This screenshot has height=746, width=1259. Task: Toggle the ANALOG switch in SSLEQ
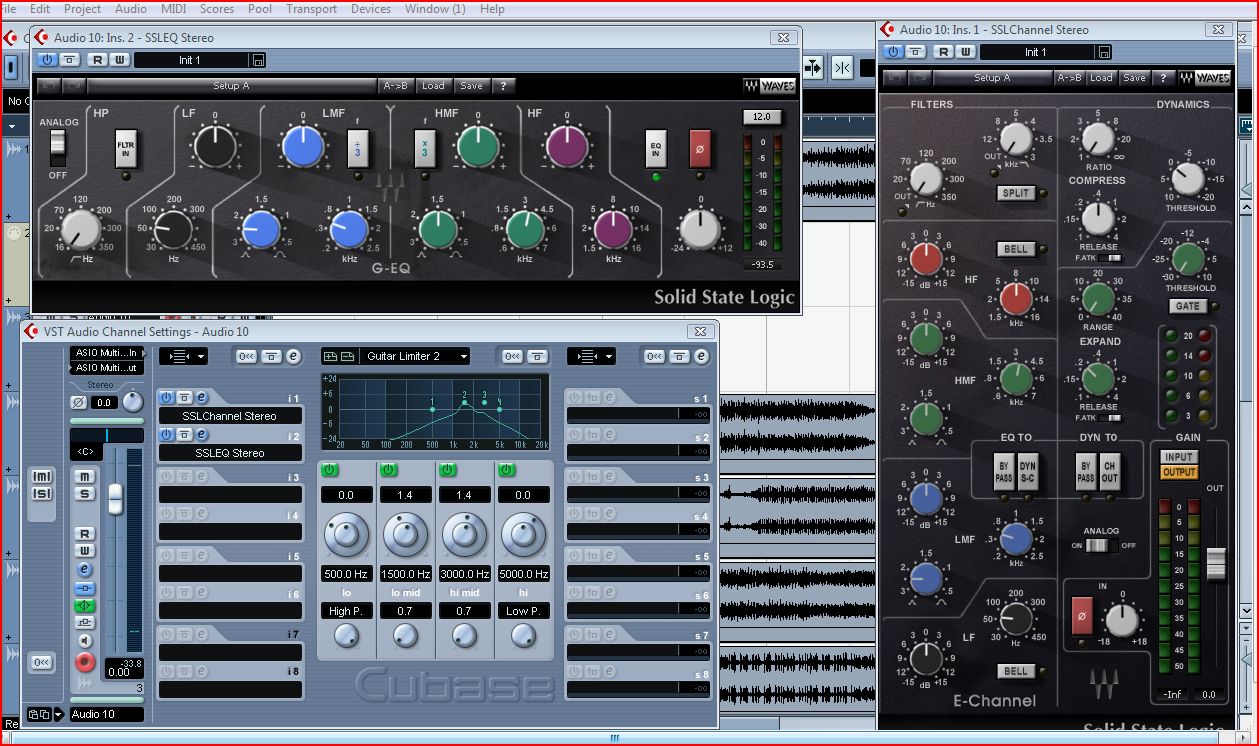point(58,147)
